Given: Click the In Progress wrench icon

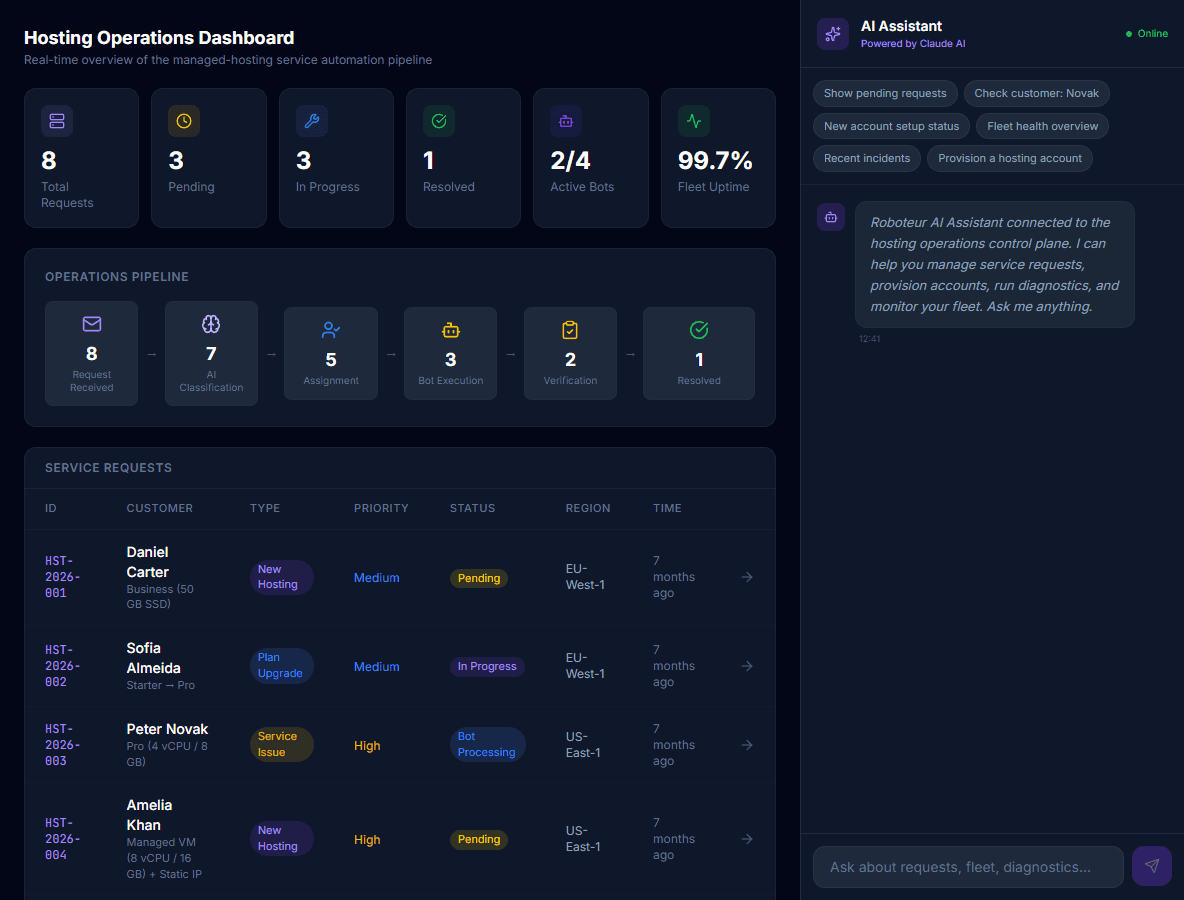Looking at the screenshot, I should coord(311,121).
